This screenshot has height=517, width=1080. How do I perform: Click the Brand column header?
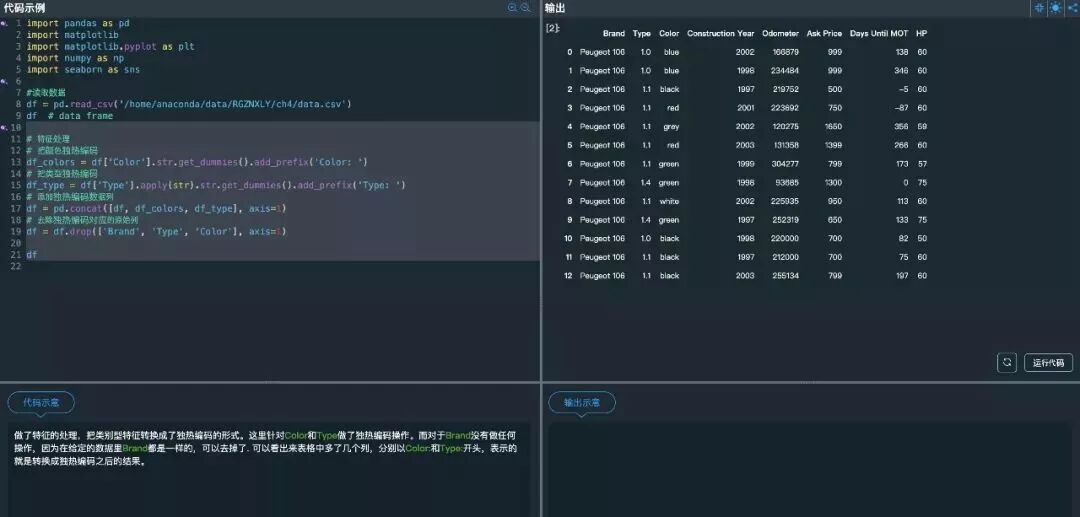coord(614,33)
